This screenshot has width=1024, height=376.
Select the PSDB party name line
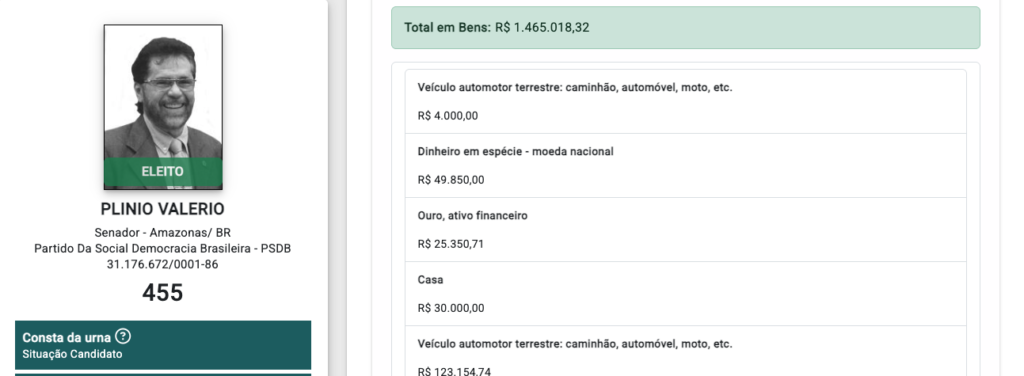click(163, 249)
